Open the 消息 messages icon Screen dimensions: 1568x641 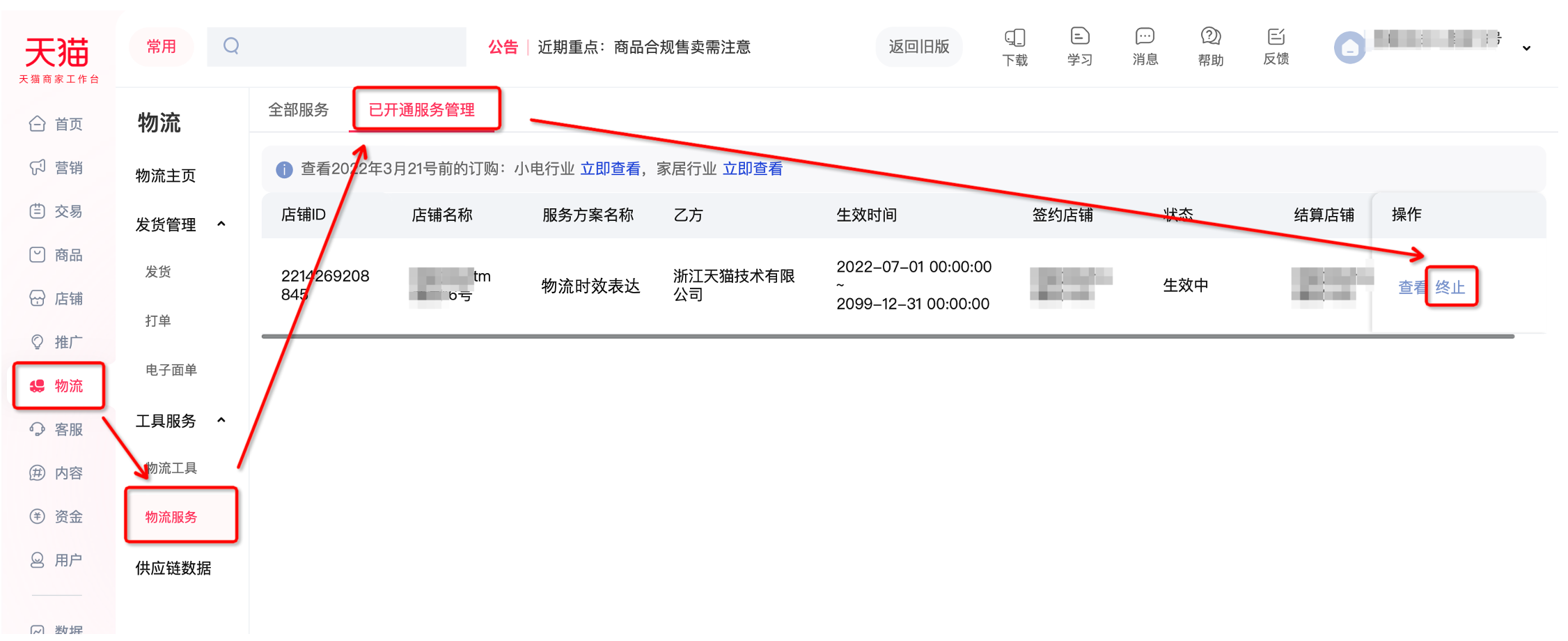(x=1145, y=47)
